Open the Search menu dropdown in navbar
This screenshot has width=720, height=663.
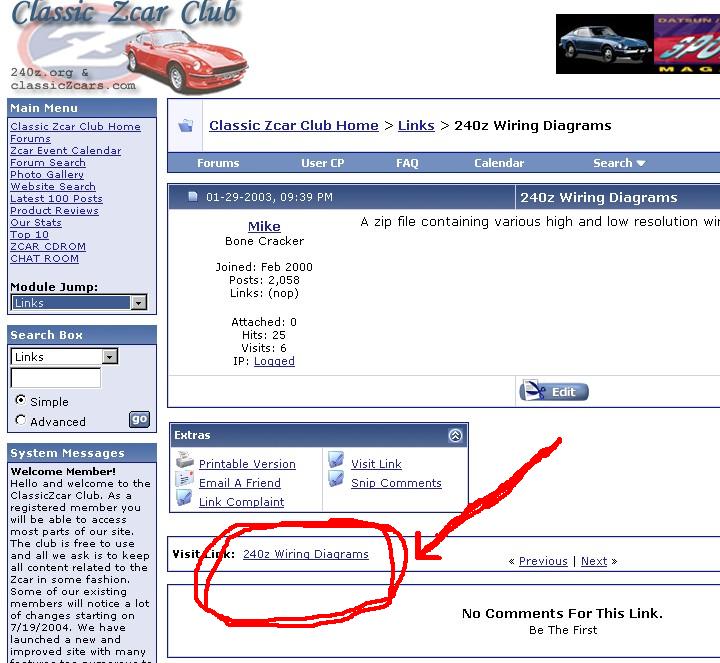coord(619,163)
